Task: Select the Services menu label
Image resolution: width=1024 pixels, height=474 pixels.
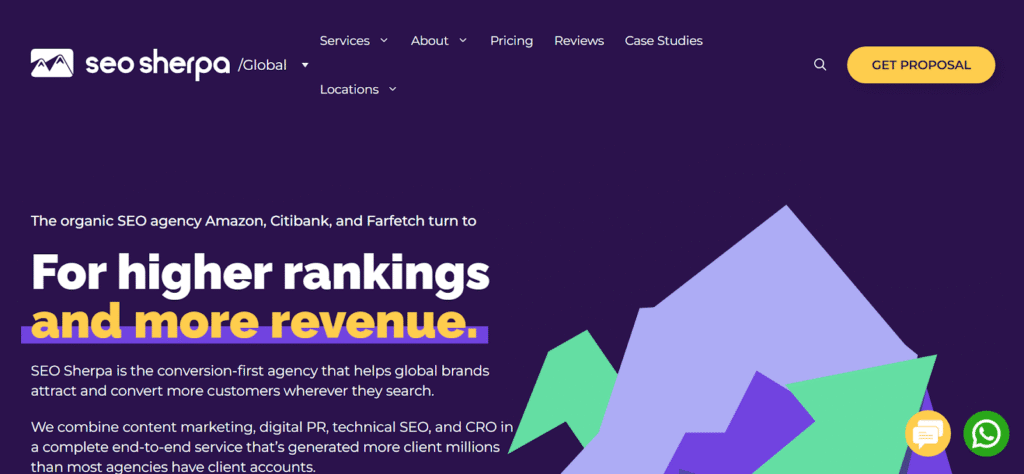Action: point(345,40)
